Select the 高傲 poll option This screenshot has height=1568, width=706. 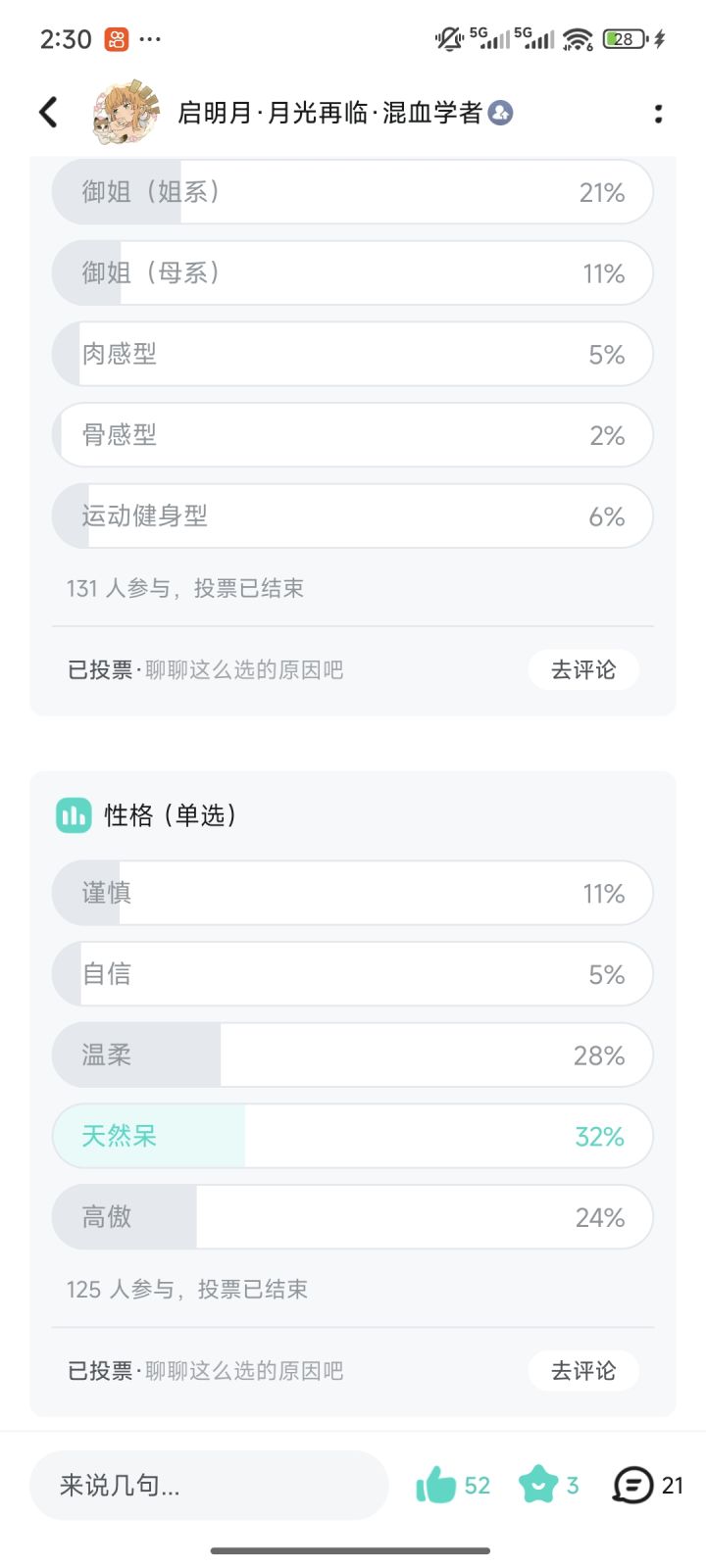352,1217
